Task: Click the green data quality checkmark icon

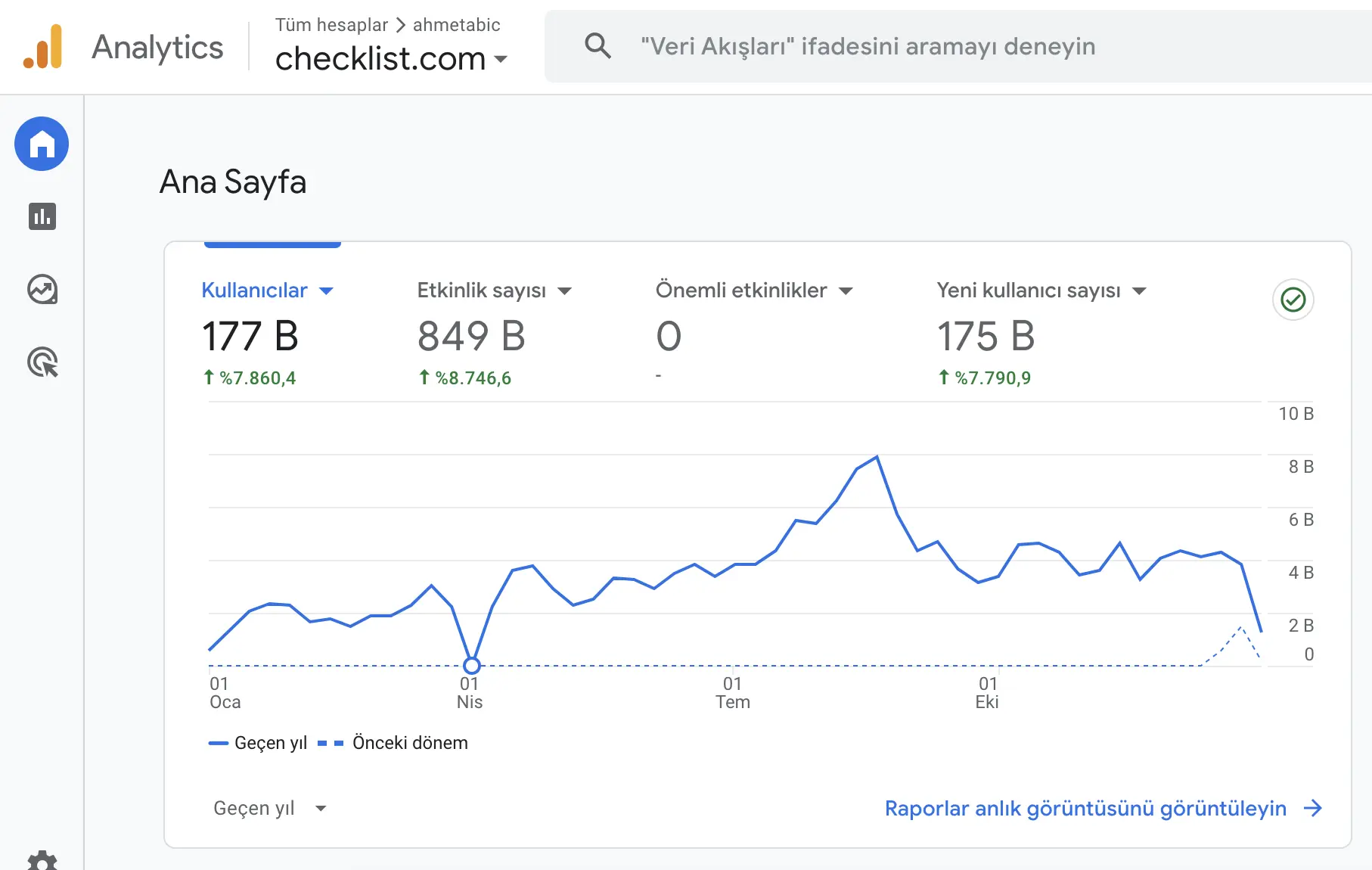Action: [x=1293, y=300]
